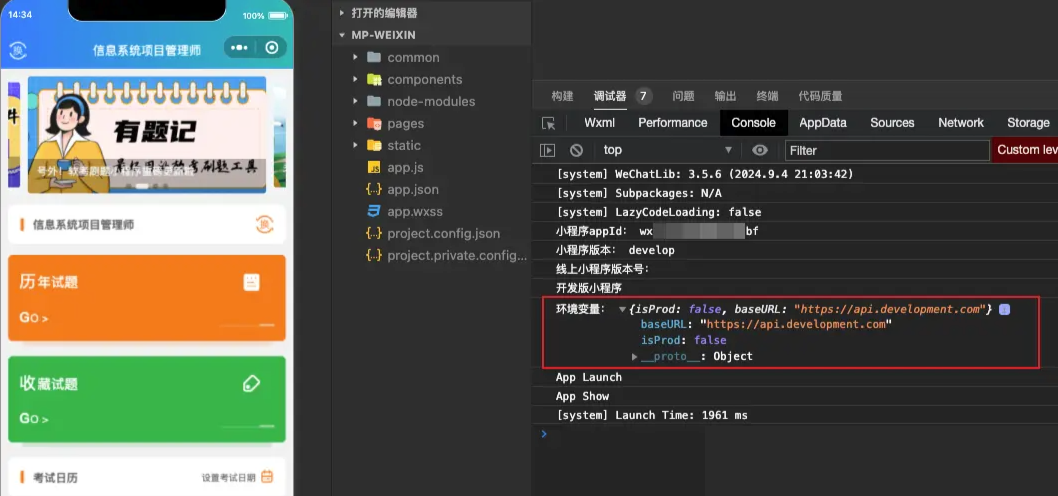Image resolution: width=1058 pixels, height=496 pixels.
Task: Click the common folder icon
Action: pyautogui.click(x=374, y=57)
